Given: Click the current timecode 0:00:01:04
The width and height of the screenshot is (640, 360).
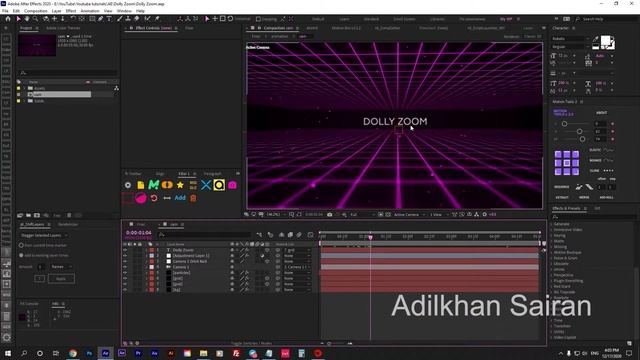Looking at the screenshot, I should [x=138, y=233].
